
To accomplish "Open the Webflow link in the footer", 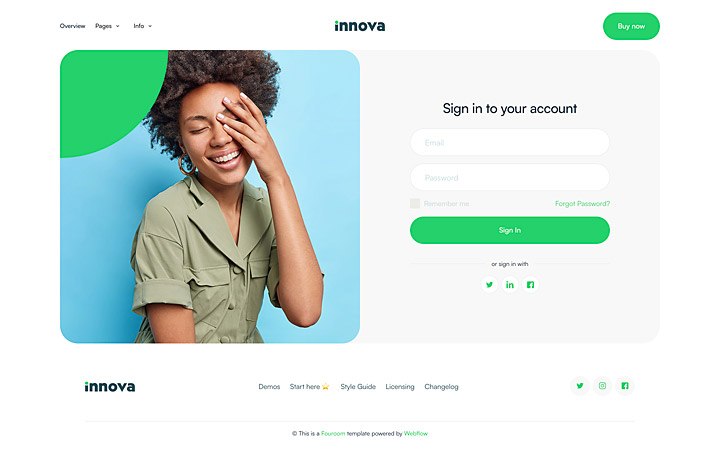I will coord(416,433).
